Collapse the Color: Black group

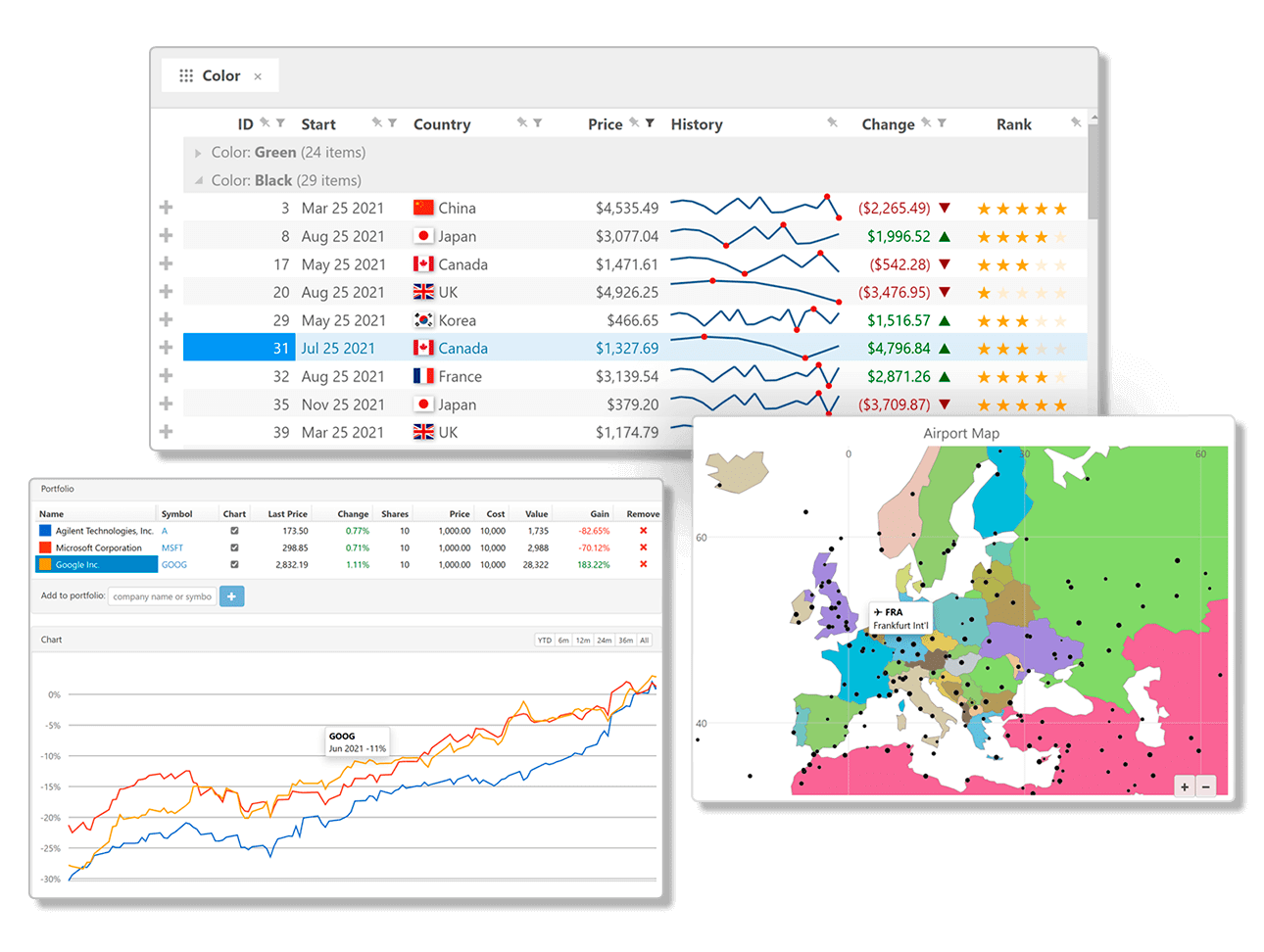click(x=199, y=180)
